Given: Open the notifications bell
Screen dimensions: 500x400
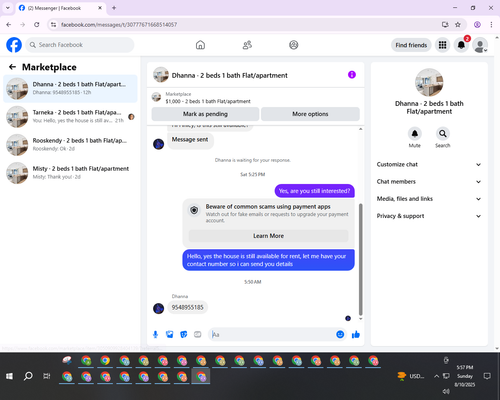Looking at the screenshot, I should (x=461, y=45).
